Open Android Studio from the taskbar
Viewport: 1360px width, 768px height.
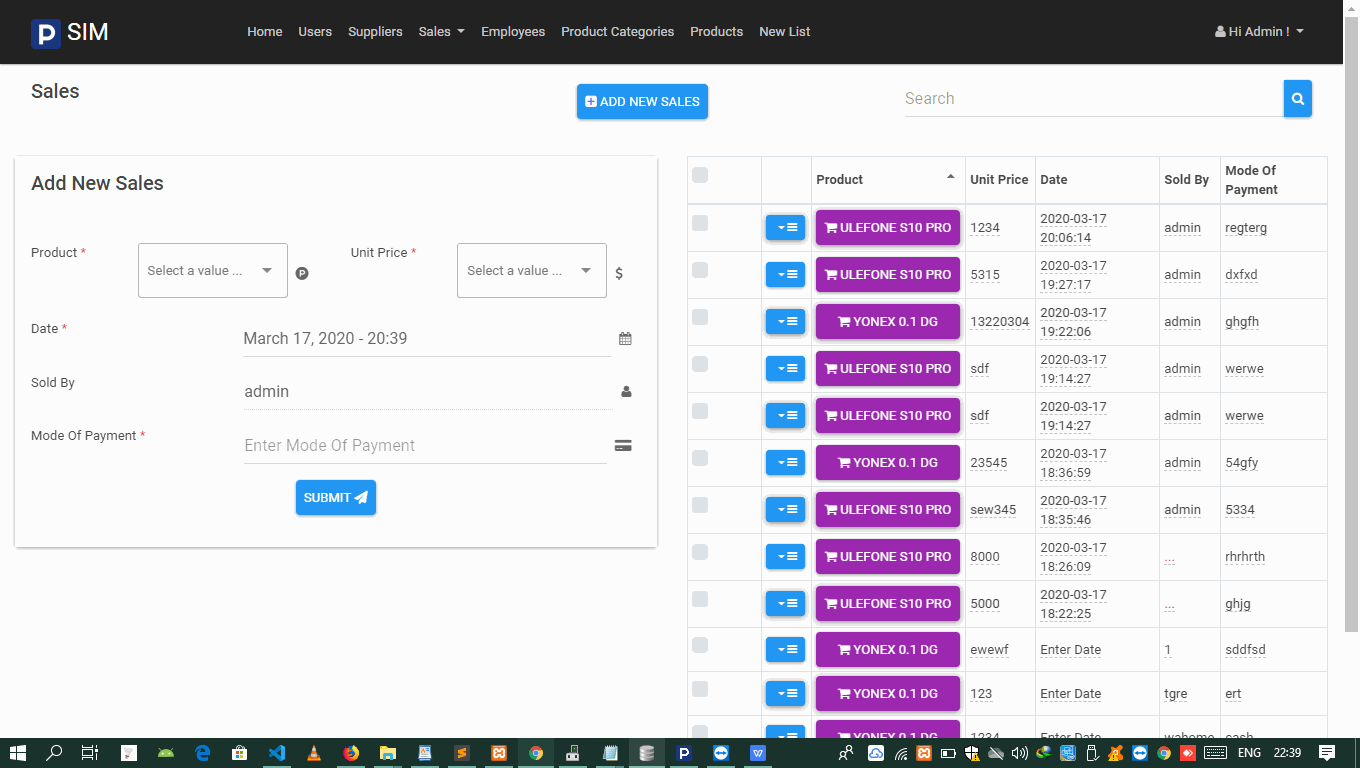point(166,753)
